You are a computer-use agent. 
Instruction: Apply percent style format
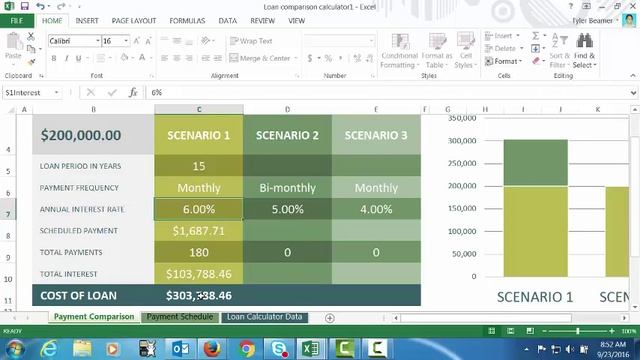coord(328,58)
